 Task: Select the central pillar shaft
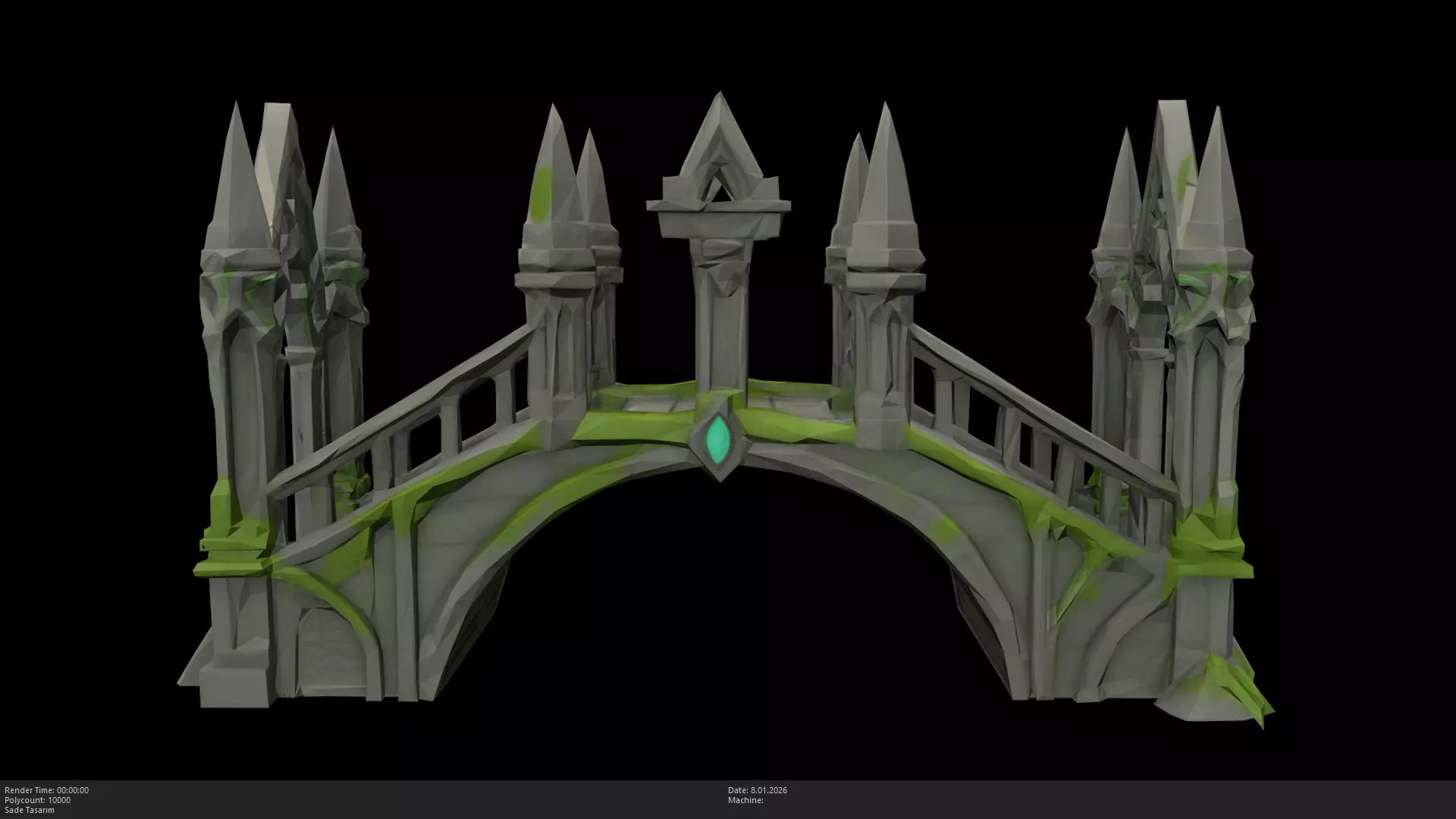pos(719,326)
